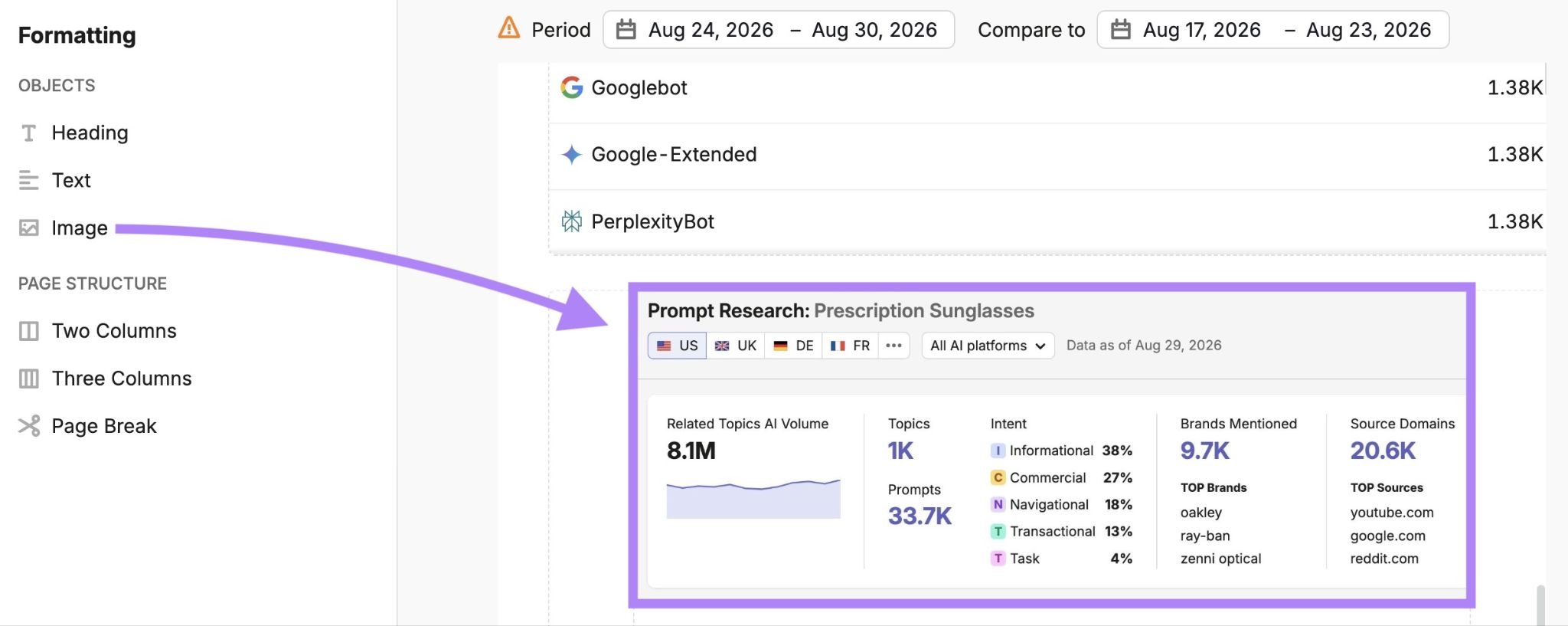The height and width of the screenshot is (626, 1568).
Task: Click the Image object picture icon
Action: [28, 228]
